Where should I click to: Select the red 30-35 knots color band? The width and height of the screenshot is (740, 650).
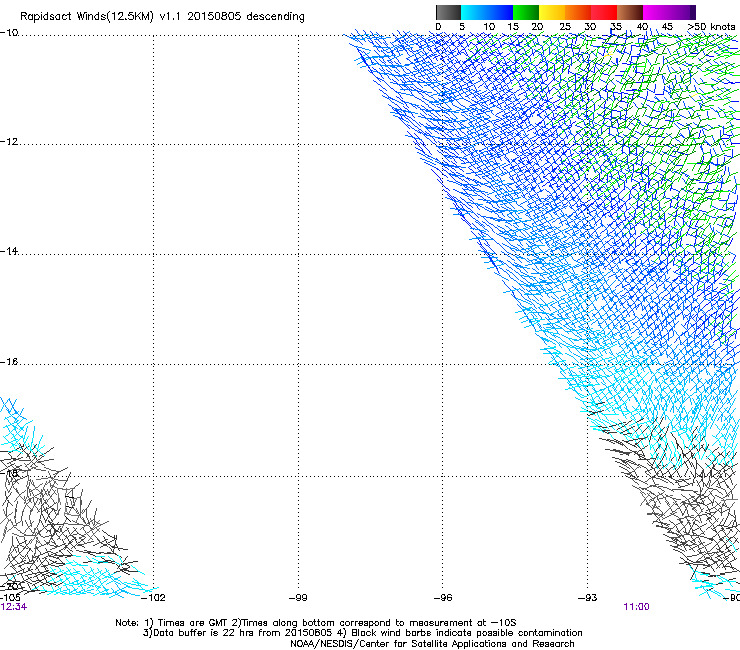[604, 12]
